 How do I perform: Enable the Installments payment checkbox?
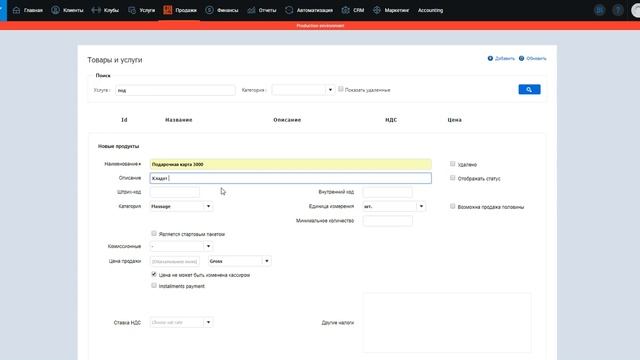click(154, 285)
